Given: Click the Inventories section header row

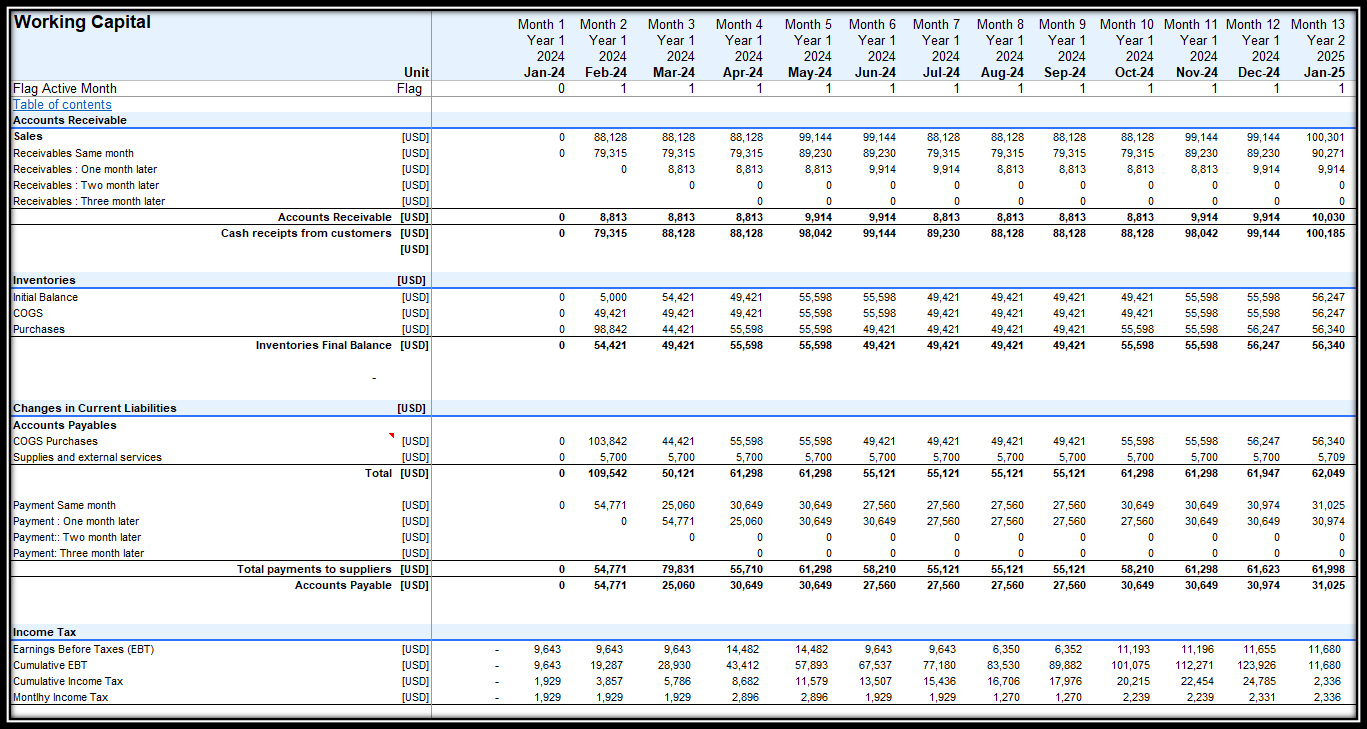Looking at the screenshot, I should pyautogui.click(x=44, y=281).
